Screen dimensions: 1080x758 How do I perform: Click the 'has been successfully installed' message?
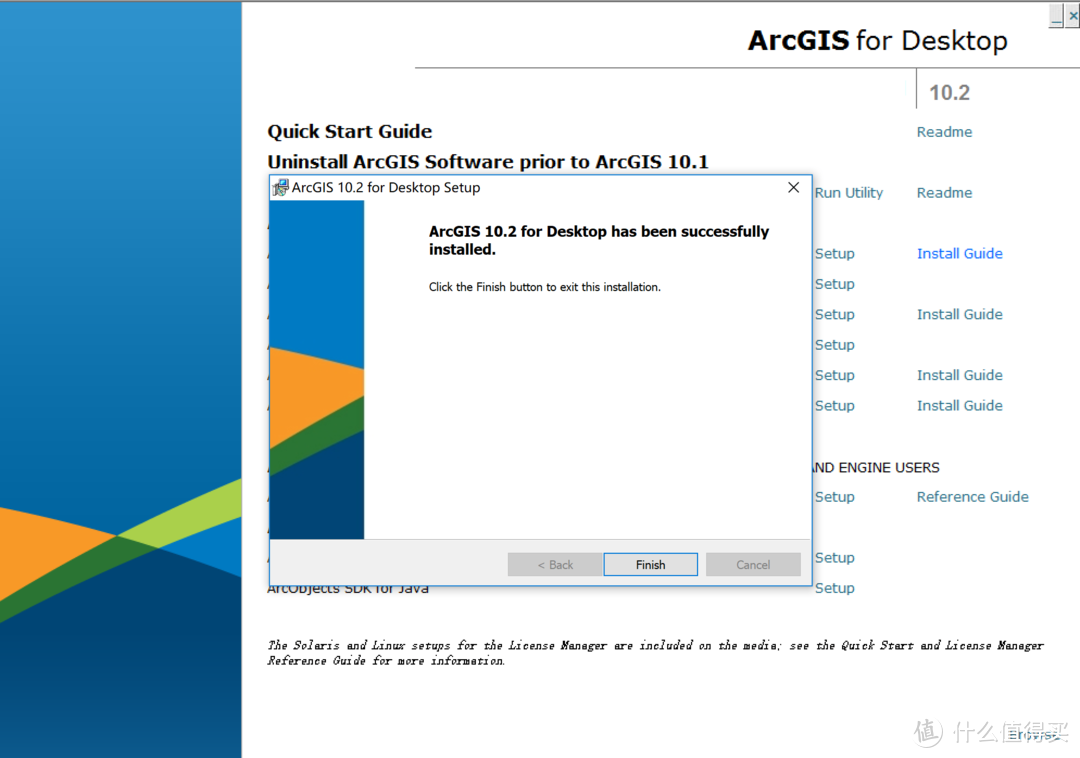point(599,240)
